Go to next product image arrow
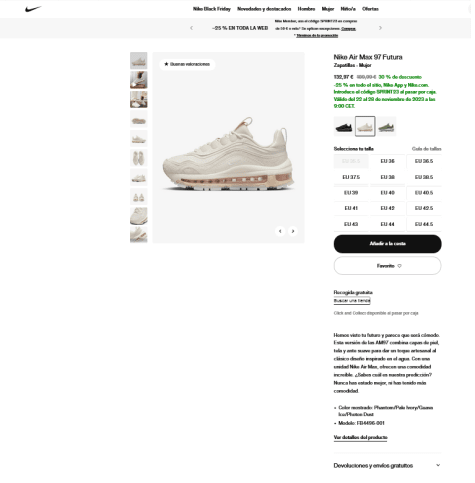 [293, 231]
